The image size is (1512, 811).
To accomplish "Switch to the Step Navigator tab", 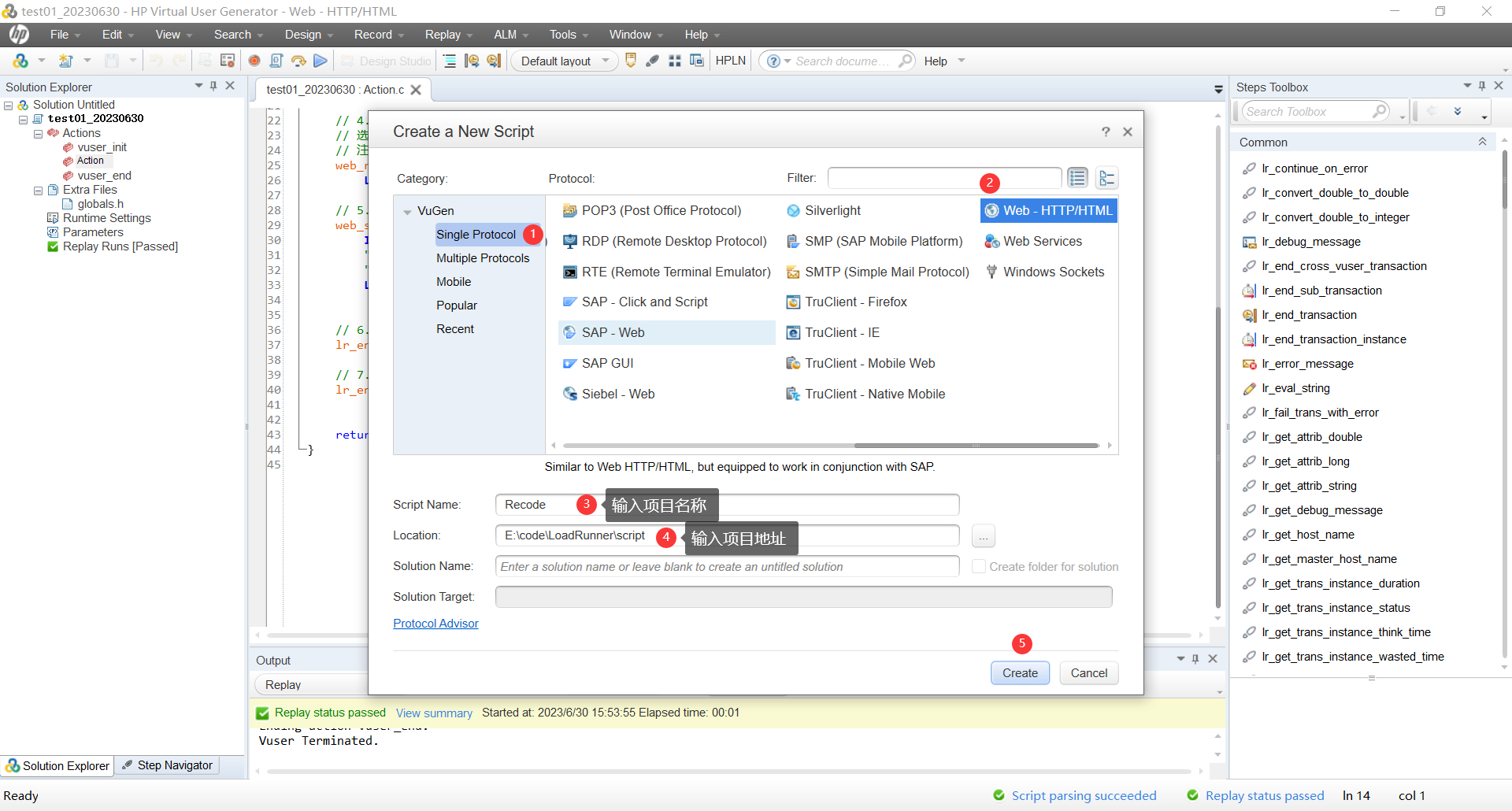I will click(167, 765).
